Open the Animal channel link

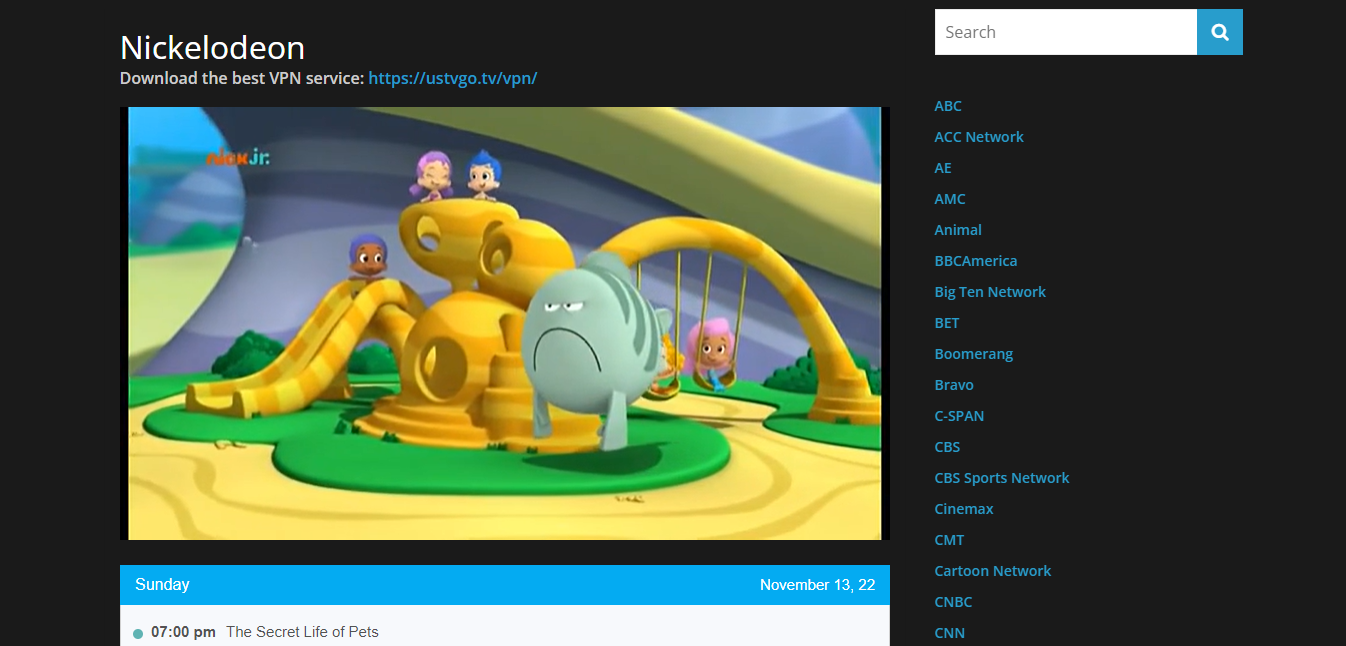[958, 230]
